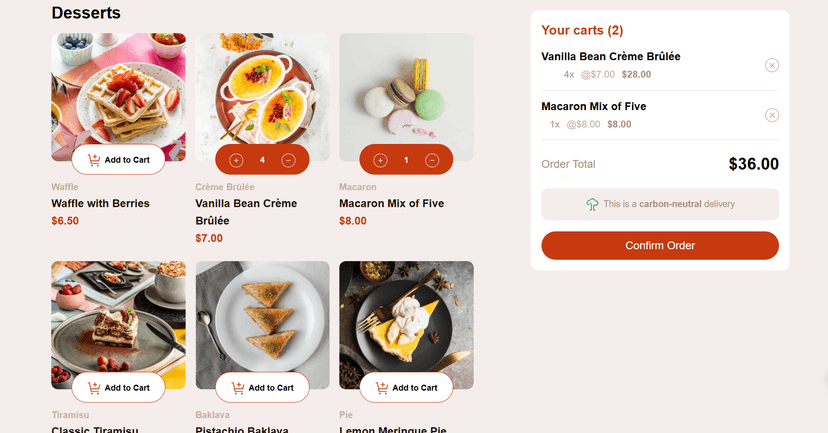Image resolution: width=828 pixels, height=433 pixels.
Task: Remove Macaron Mix of Five from cart
Action: (772, 115)
